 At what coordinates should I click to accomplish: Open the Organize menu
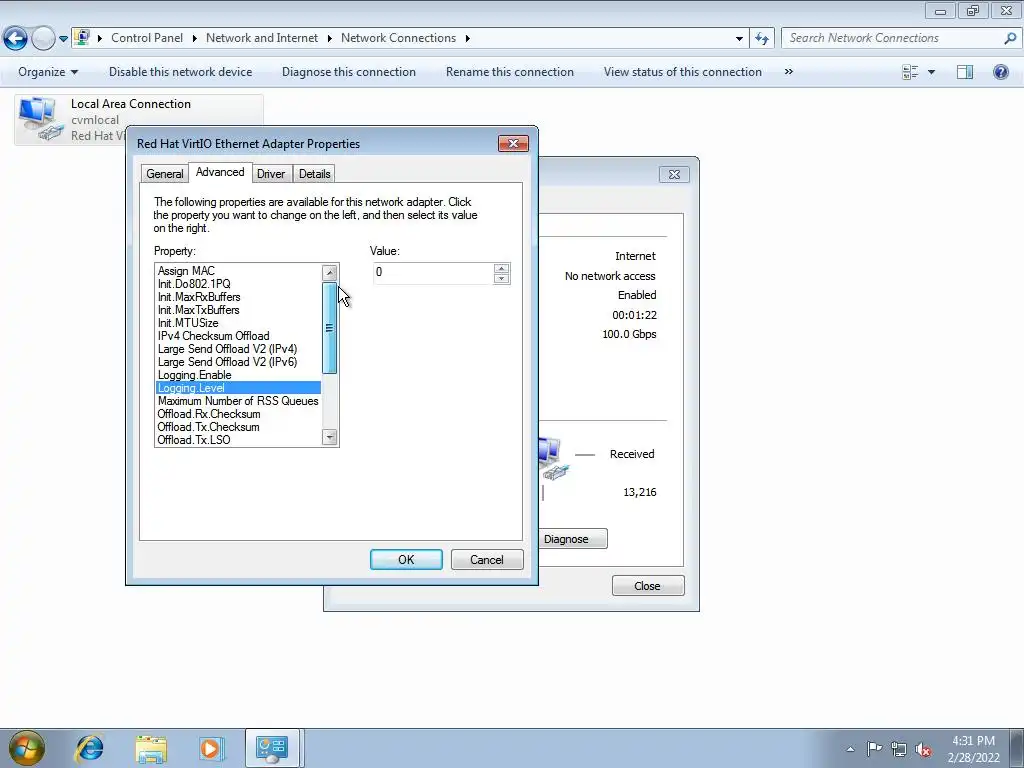pyautogui.click(x=48, y=72)
